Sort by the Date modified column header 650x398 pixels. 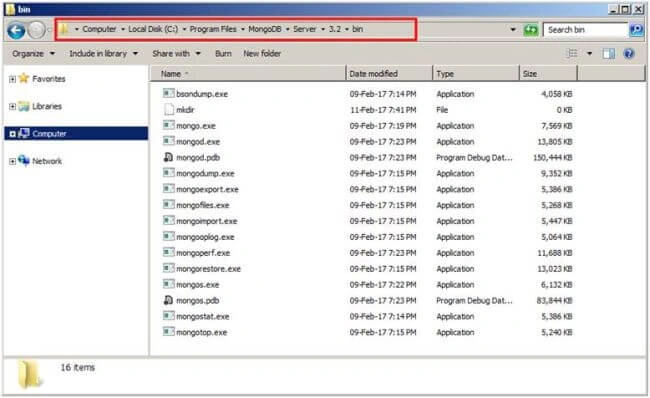389,74
